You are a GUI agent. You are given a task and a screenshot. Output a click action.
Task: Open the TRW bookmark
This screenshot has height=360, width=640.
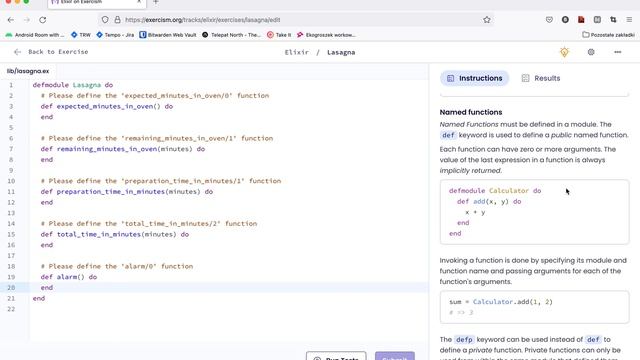(x=81, y=35)
